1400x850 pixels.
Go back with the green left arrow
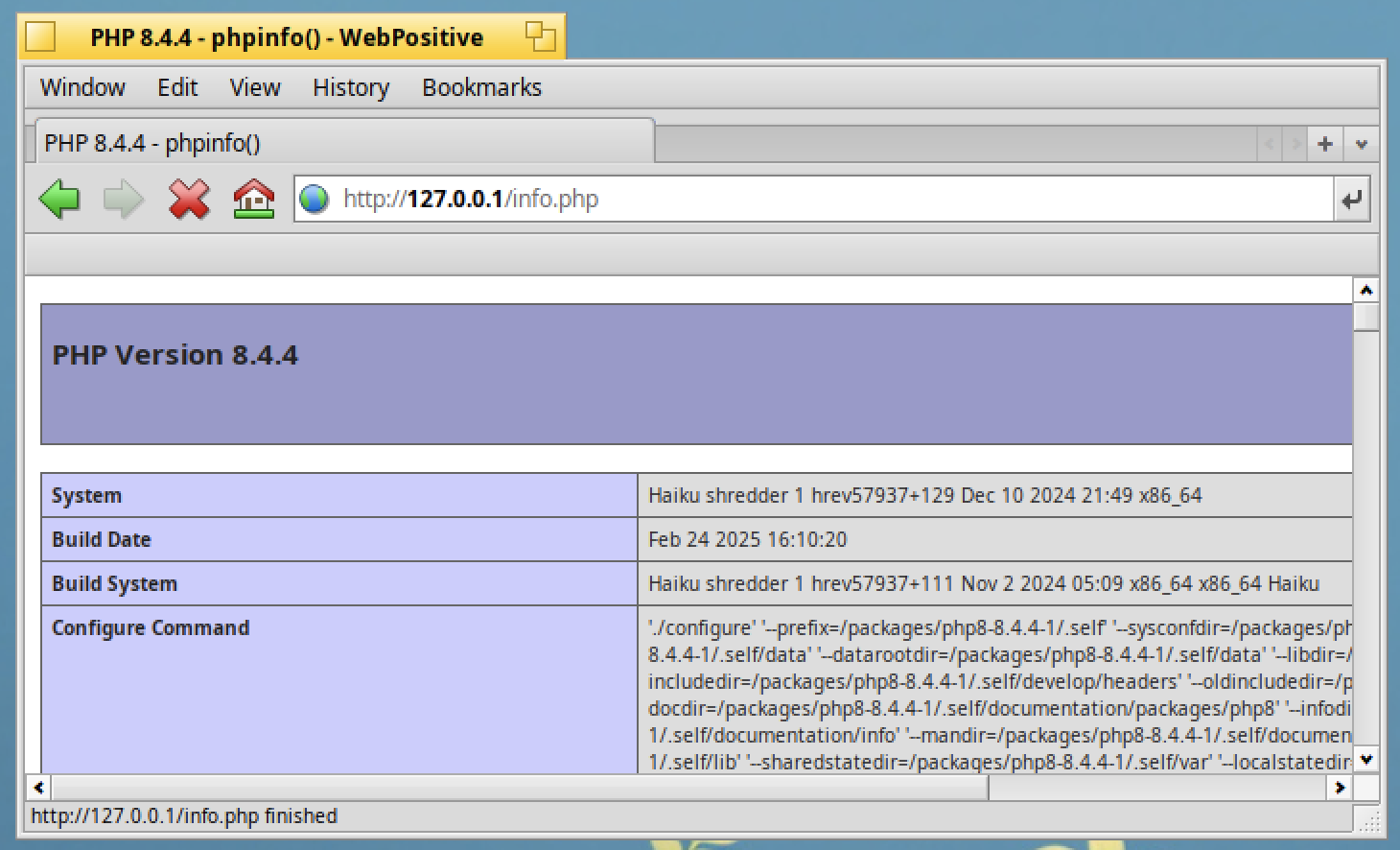pos(59,200)
